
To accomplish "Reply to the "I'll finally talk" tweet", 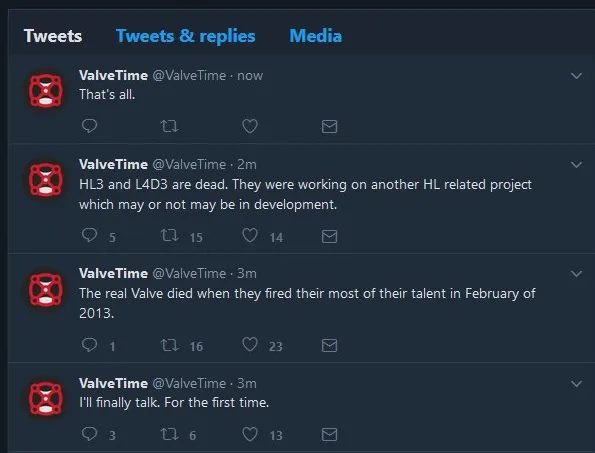I will pos(90,434).
